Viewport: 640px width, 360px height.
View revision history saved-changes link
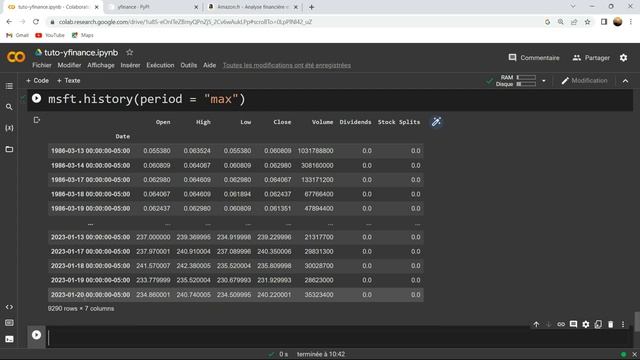287,65
